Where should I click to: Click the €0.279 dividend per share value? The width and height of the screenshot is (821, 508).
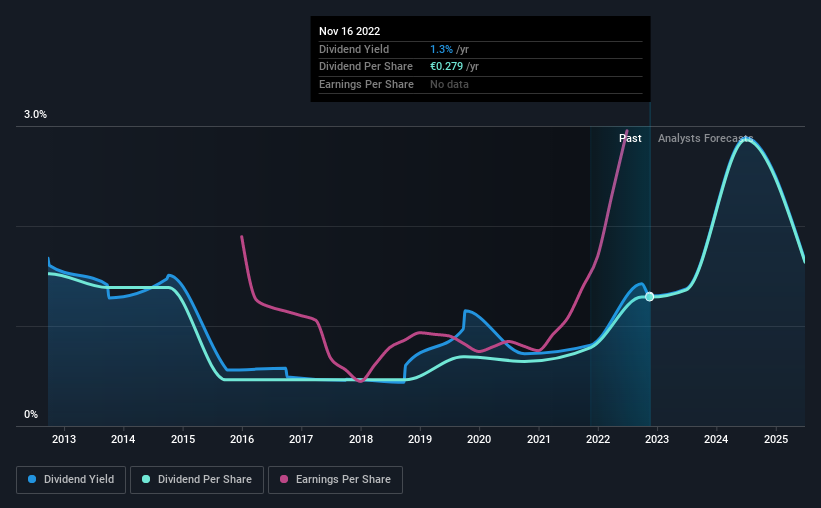[447, 67]
